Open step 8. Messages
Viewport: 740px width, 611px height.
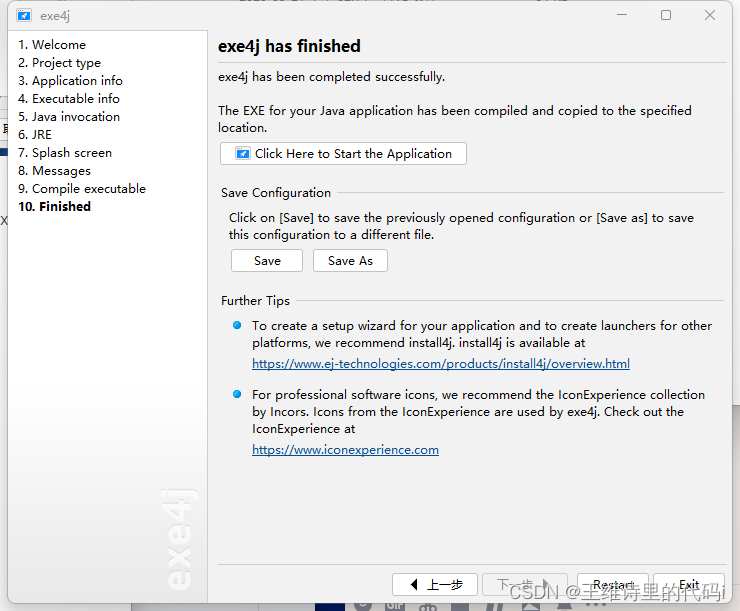coord(54,170)
